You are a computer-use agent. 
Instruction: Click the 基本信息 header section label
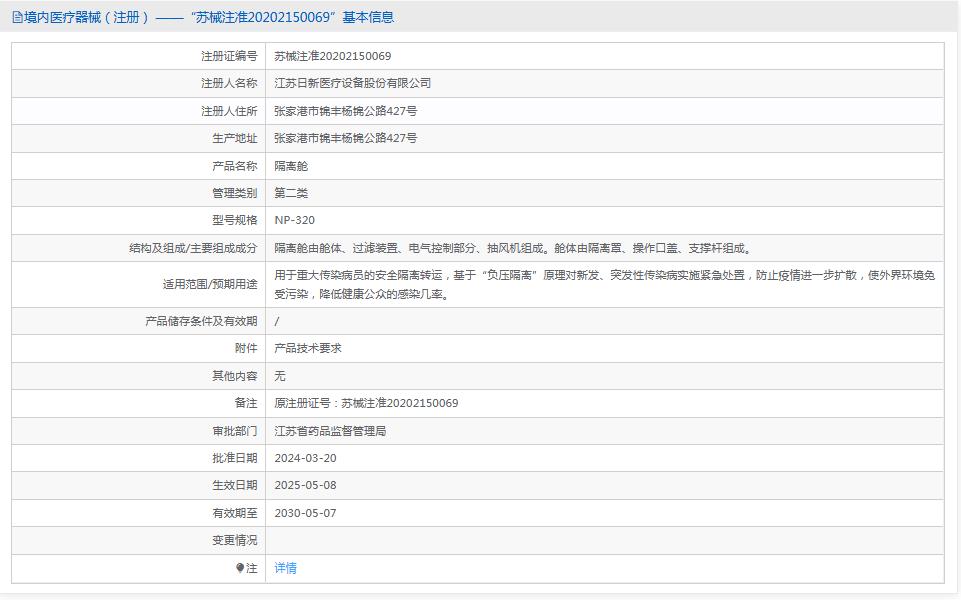(368, 17)
